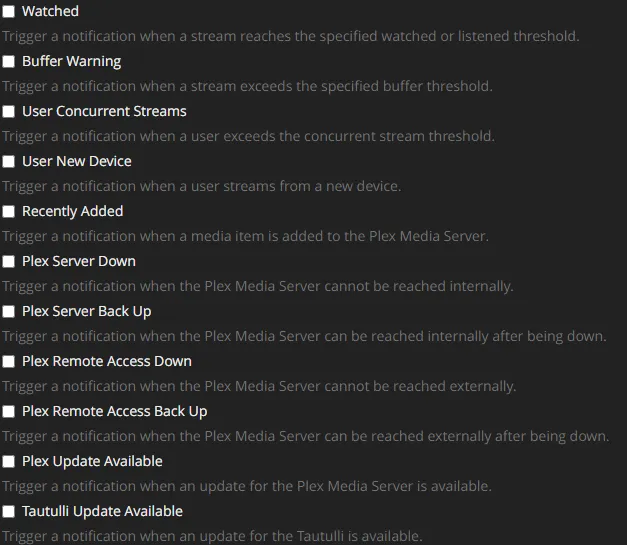The height and width of the screenshot is (545, 627).
Task: Click the "Plex Server Down" label
Action: [79, 261]
